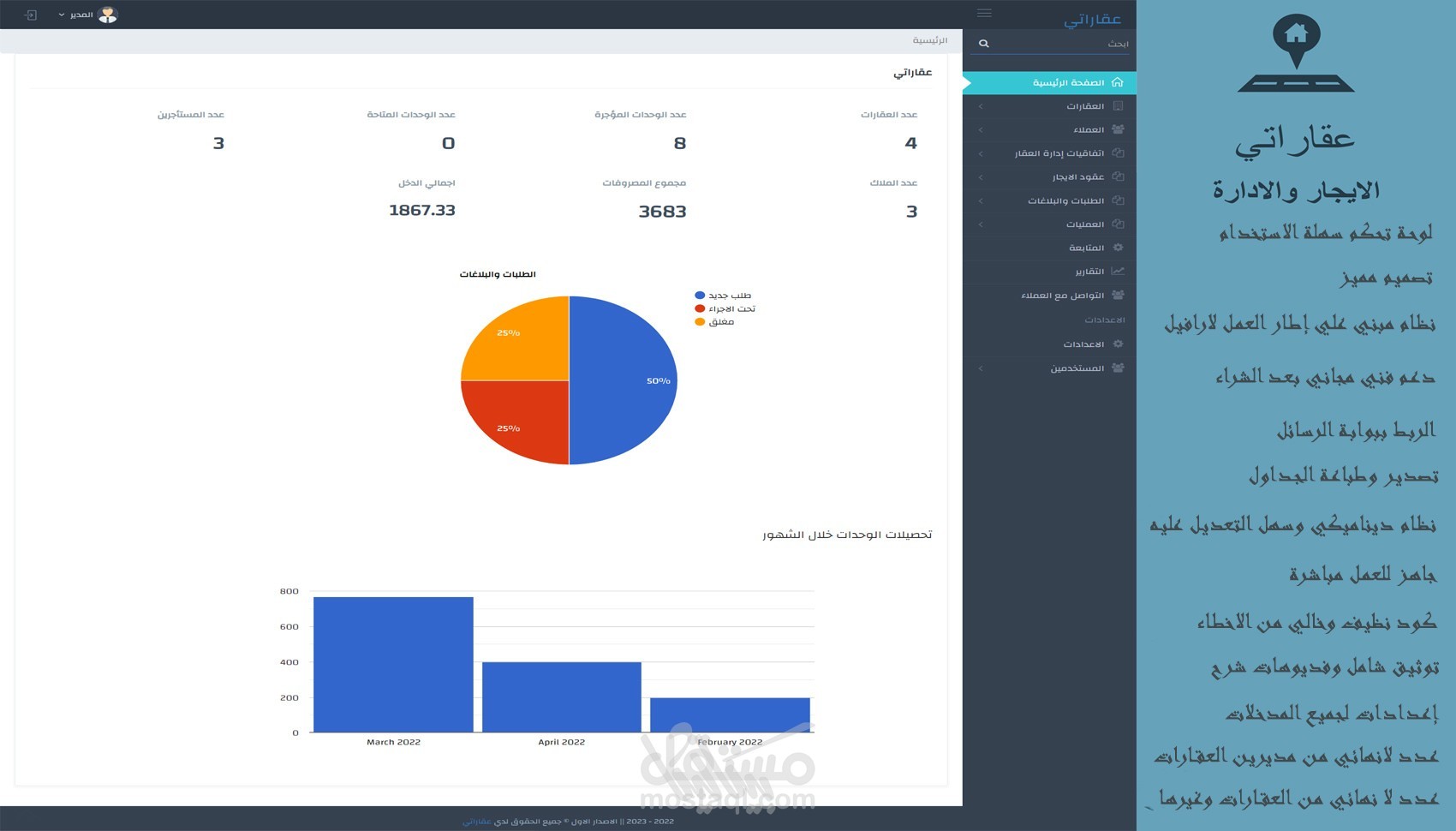Expand the العقارات submenu chevron
The image size is (1456, 831).
(980, 106)
